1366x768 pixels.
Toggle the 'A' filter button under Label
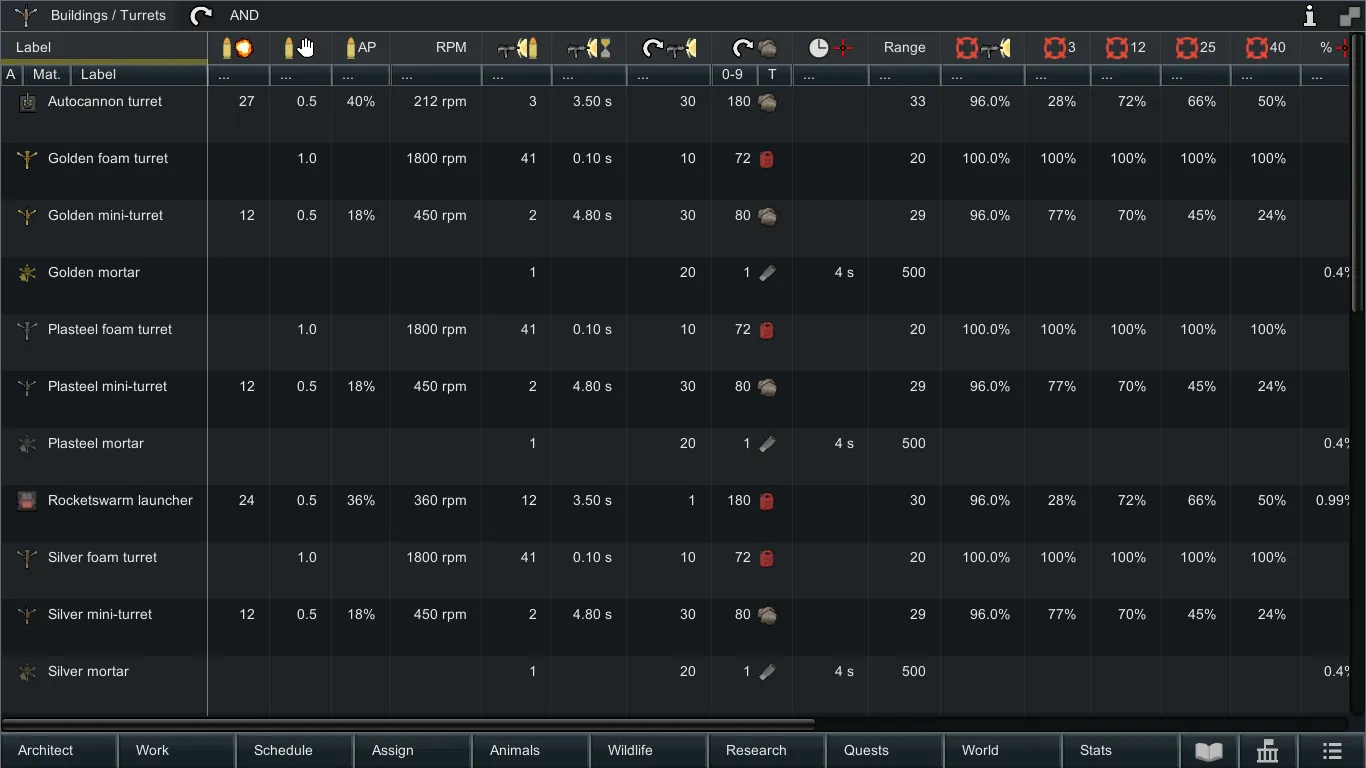pos(11,75)
